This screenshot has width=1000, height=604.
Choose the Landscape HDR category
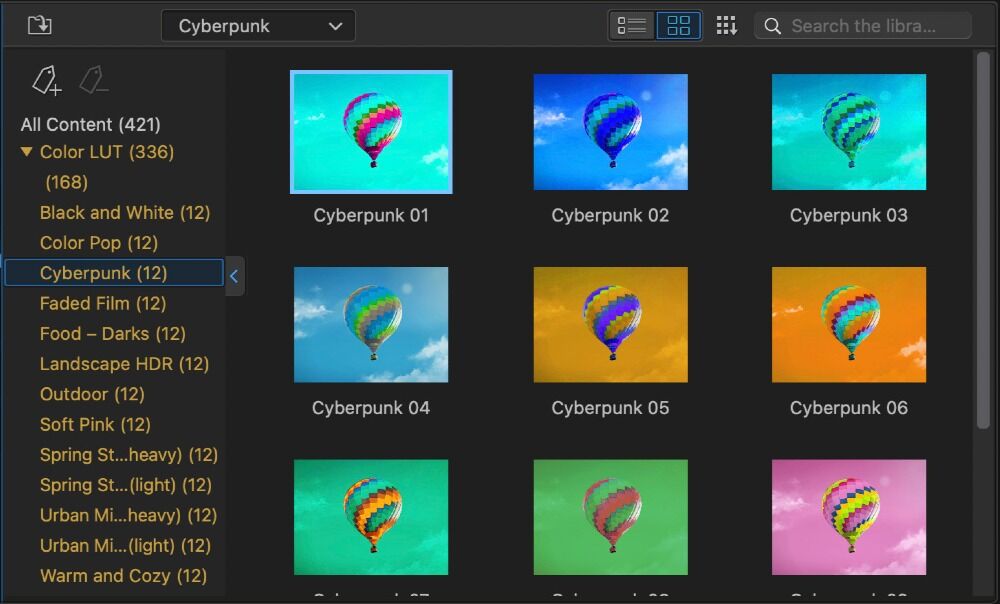click(124, 364)
